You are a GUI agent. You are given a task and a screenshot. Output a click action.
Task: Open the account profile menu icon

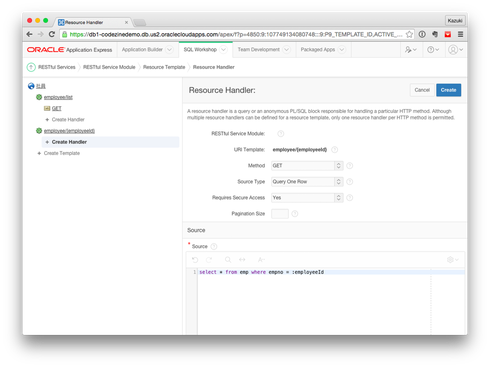[455, 50]
